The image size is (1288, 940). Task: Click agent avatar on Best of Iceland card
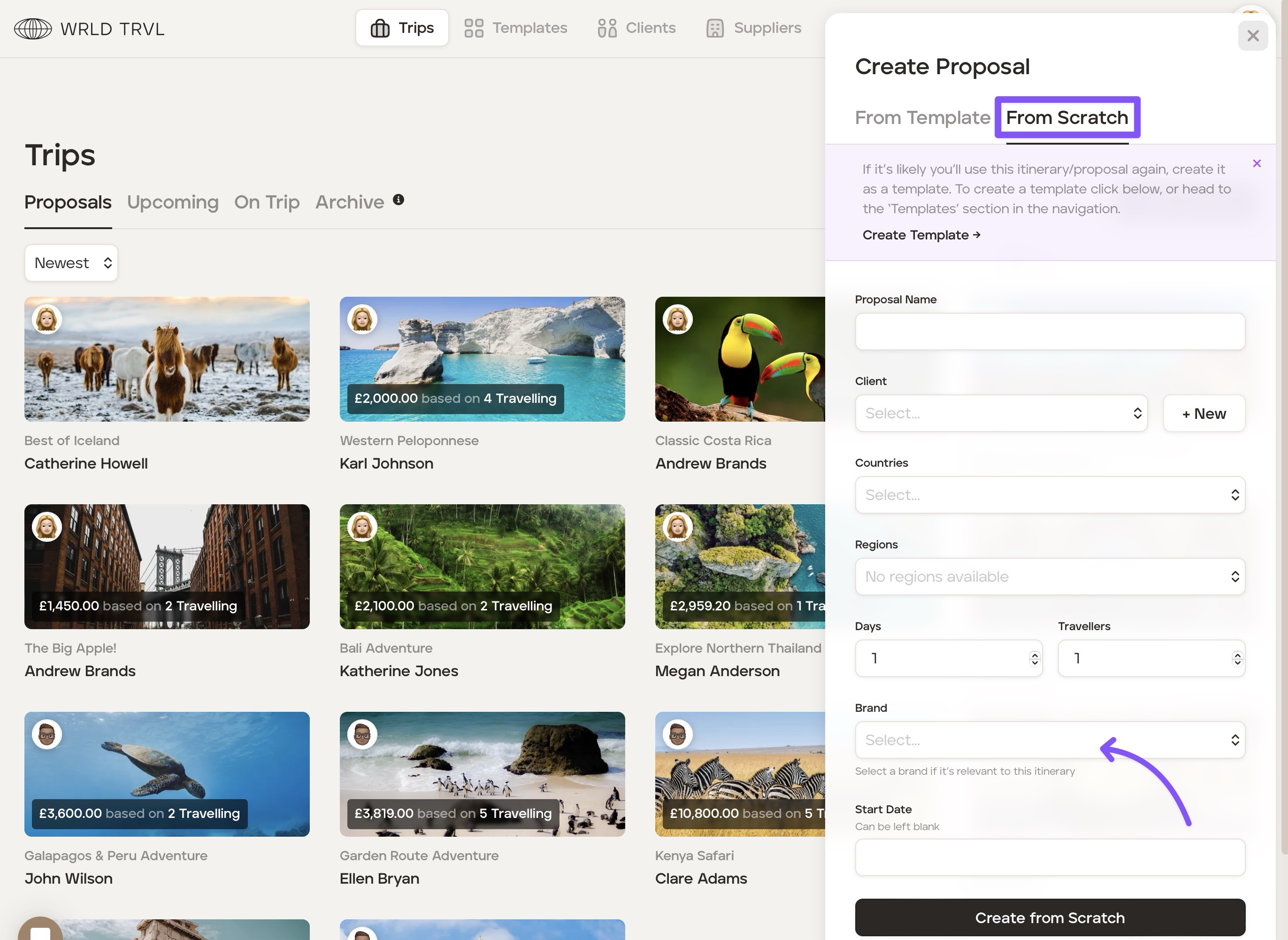(46, 319)
